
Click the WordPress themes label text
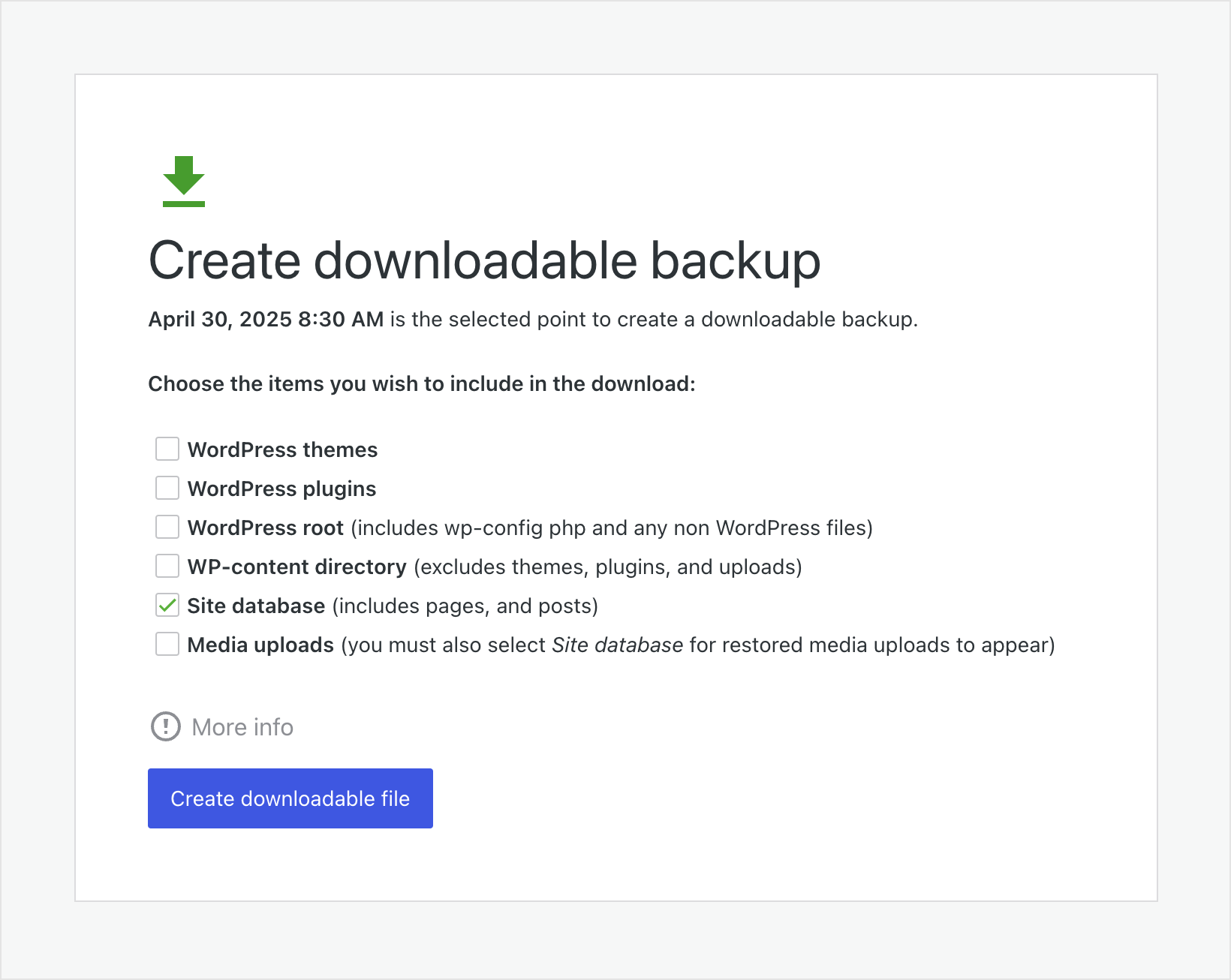(282, 449)
